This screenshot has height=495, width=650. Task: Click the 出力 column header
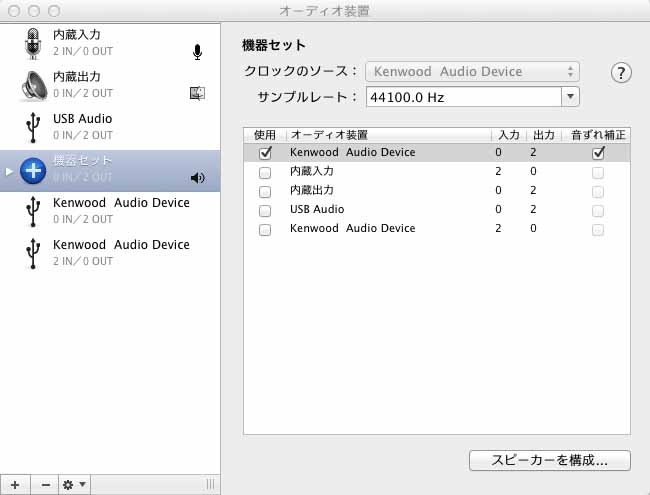tap(543, 135)
